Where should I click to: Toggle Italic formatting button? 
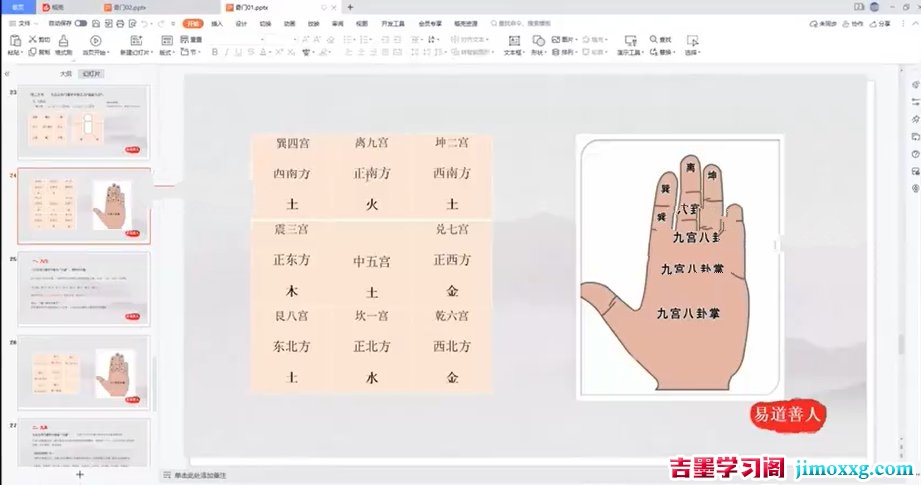227,52
